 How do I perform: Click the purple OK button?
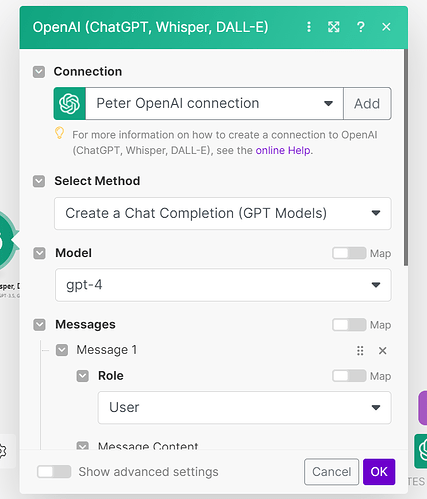click(379, 472)
